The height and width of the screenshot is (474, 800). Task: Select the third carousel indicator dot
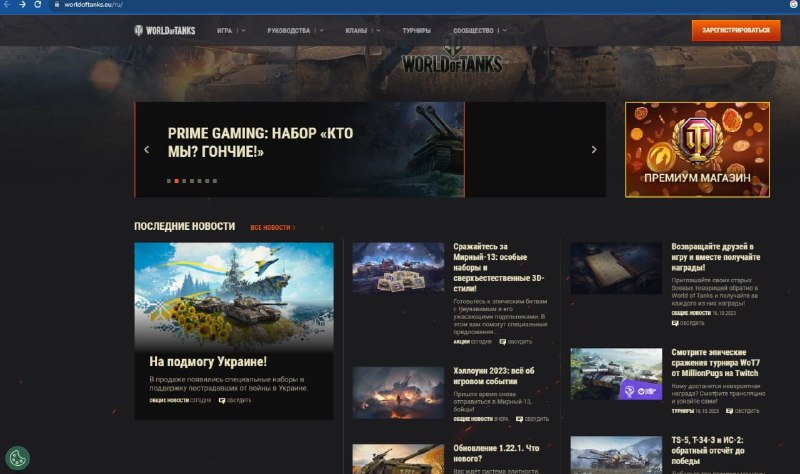pyautogui.click(x=184, y=181)
